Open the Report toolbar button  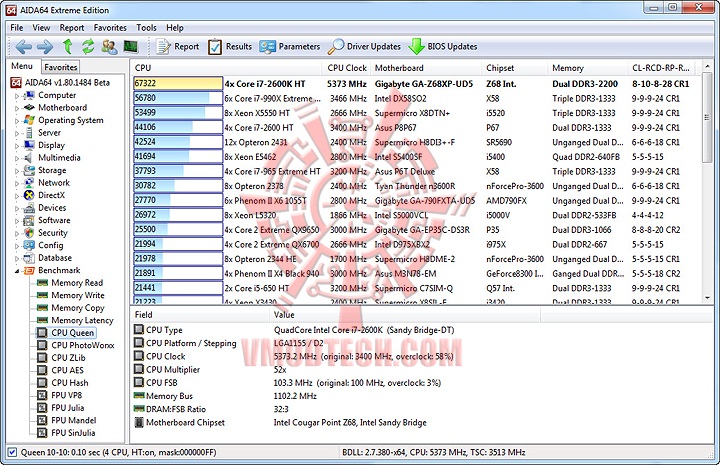(x=178, y=46)
